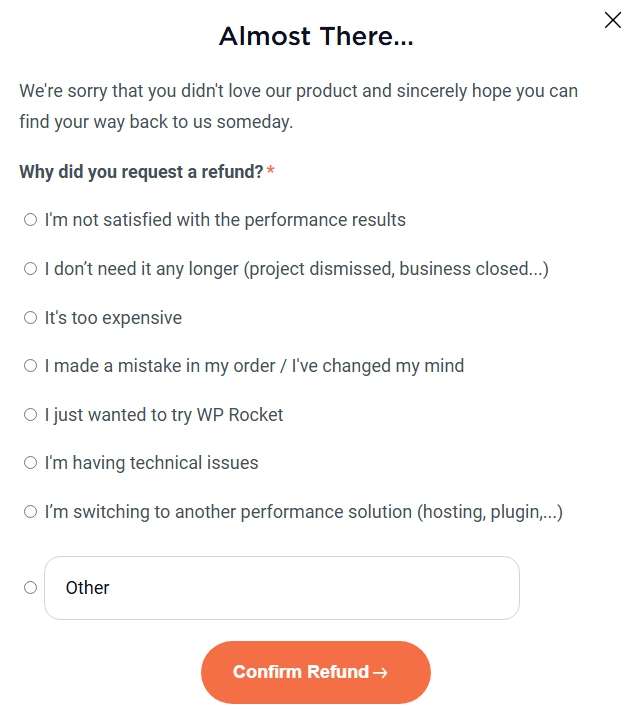Select the 'I just wanted to try WP Rocket' radio button

click(31, 415)
